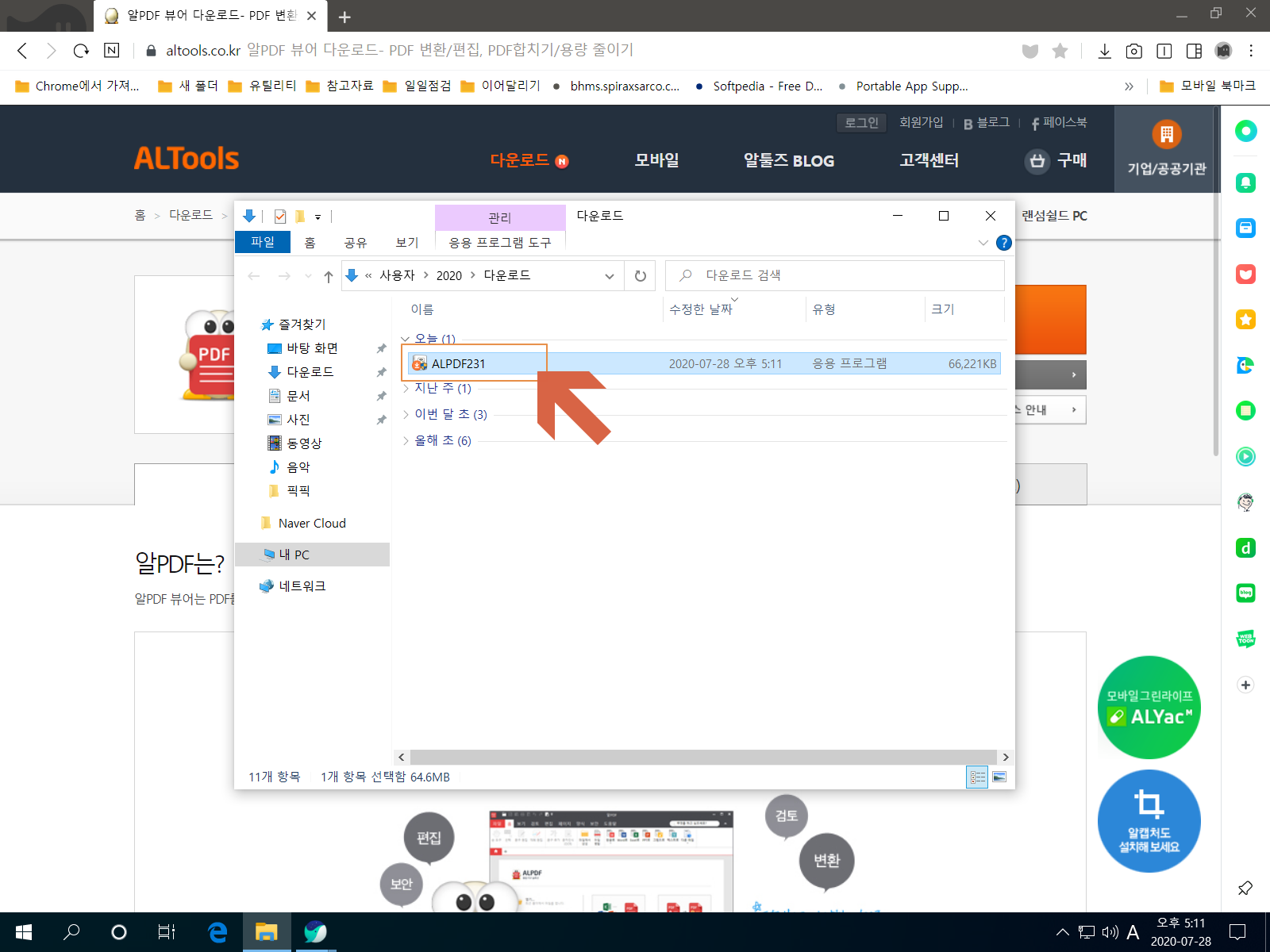Click the volume speaker tray icon
The image size is (1270, 952).
[x=1110, y=932]
